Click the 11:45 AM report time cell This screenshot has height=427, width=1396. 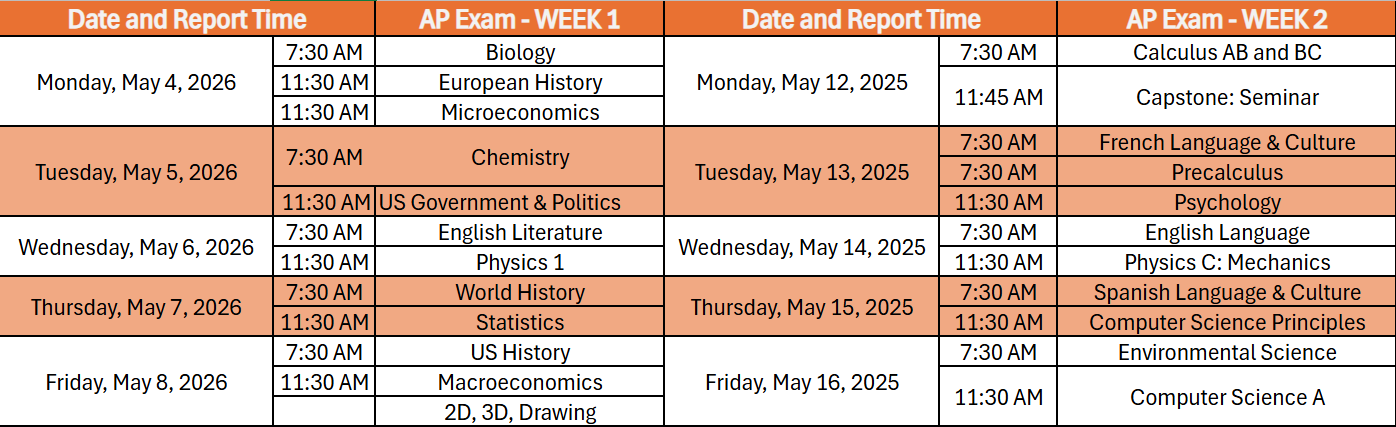coord(999,97)
